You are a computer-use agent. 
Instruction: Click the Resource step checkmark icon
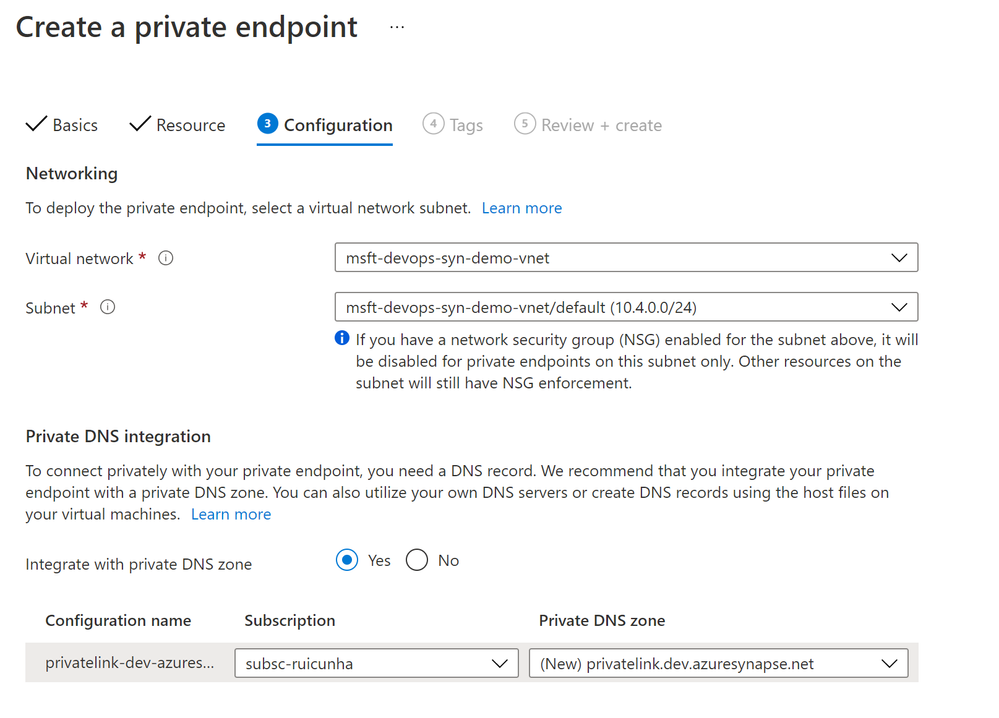pos(140,124)
